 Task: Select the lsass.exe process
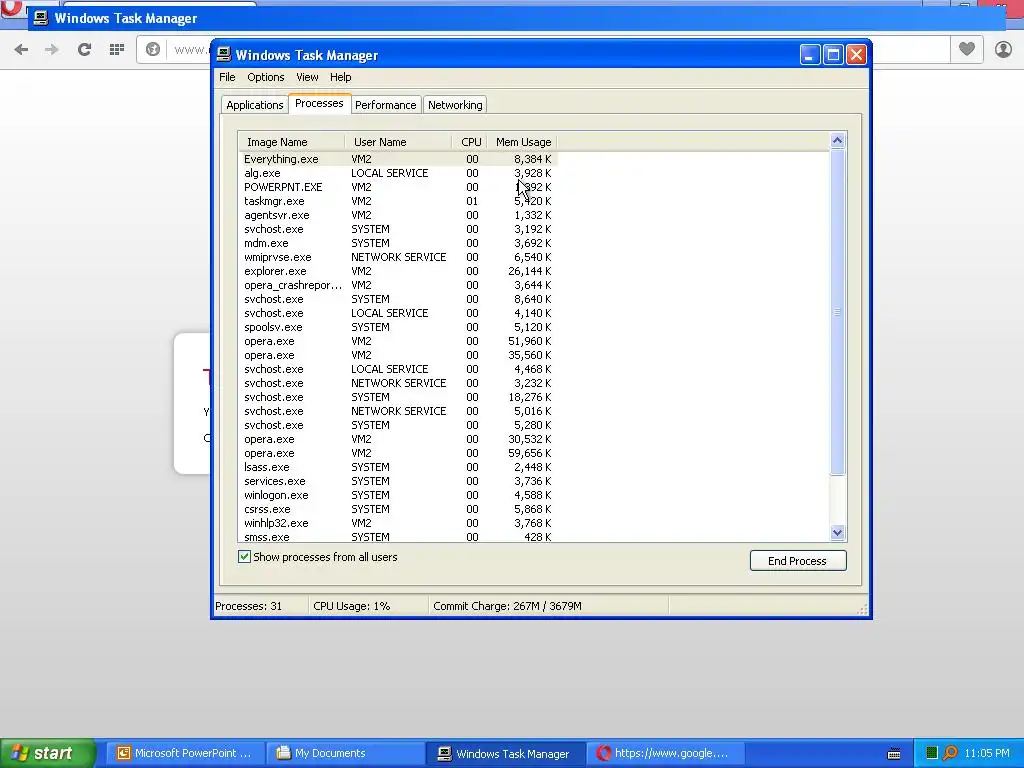[398, 467]
